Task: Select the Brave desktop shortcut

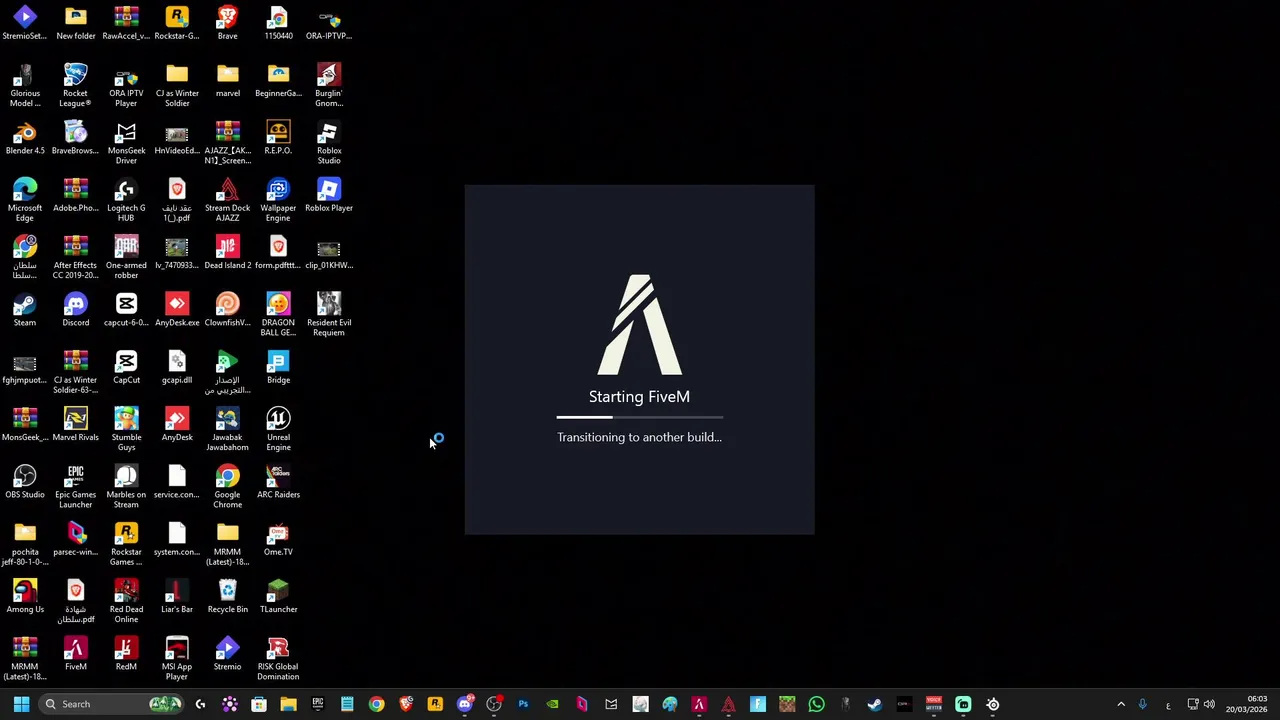Action: click(227, 23)
